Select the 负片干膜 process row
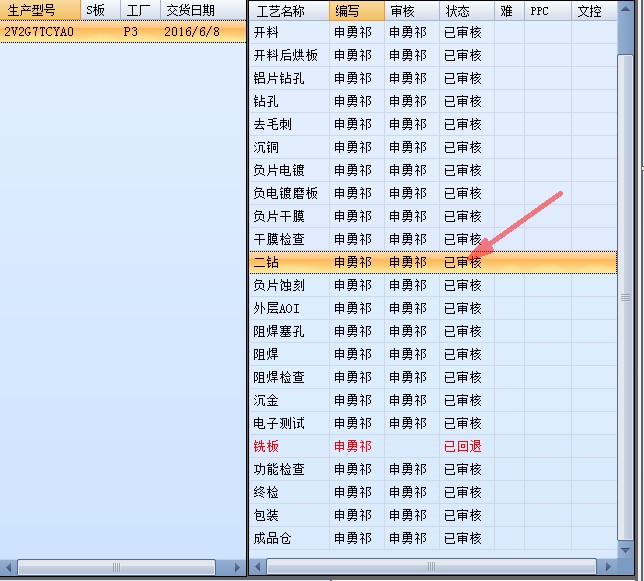The image size is (644, 581). [433, 216]
